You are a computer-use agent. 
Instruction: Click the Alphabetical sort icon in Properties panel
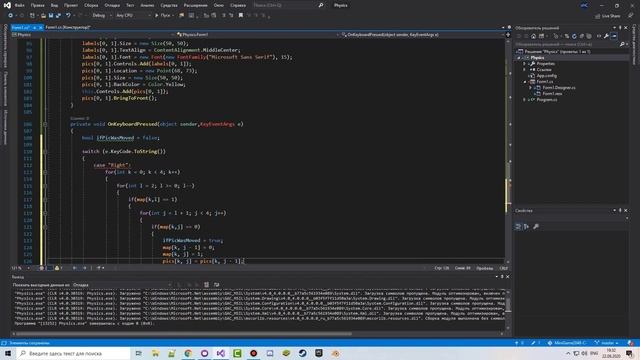click(x=526, y=227)
